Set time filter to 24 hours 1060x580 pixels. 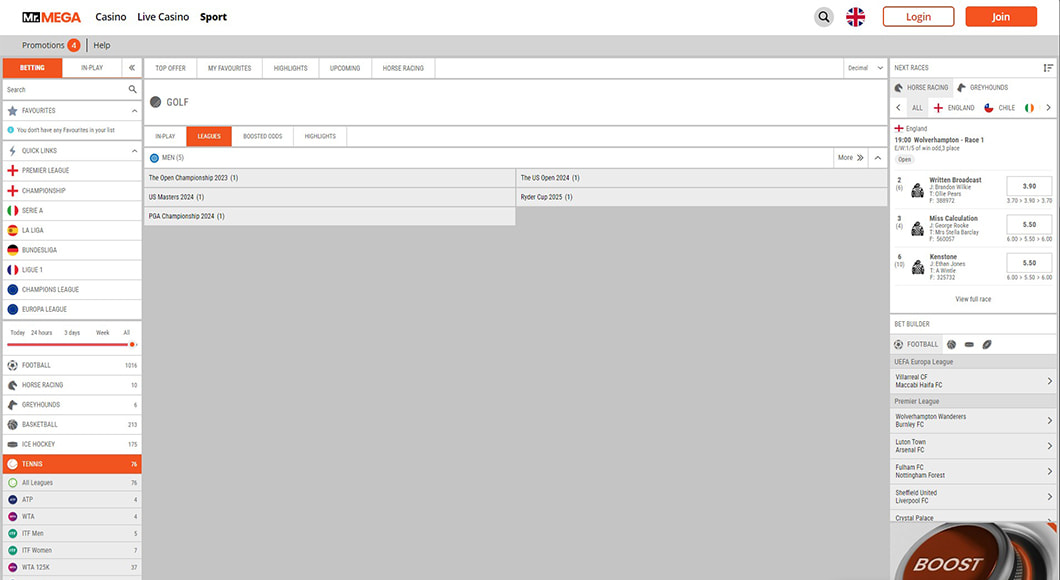pyautogui.click(x=41, y=333)
